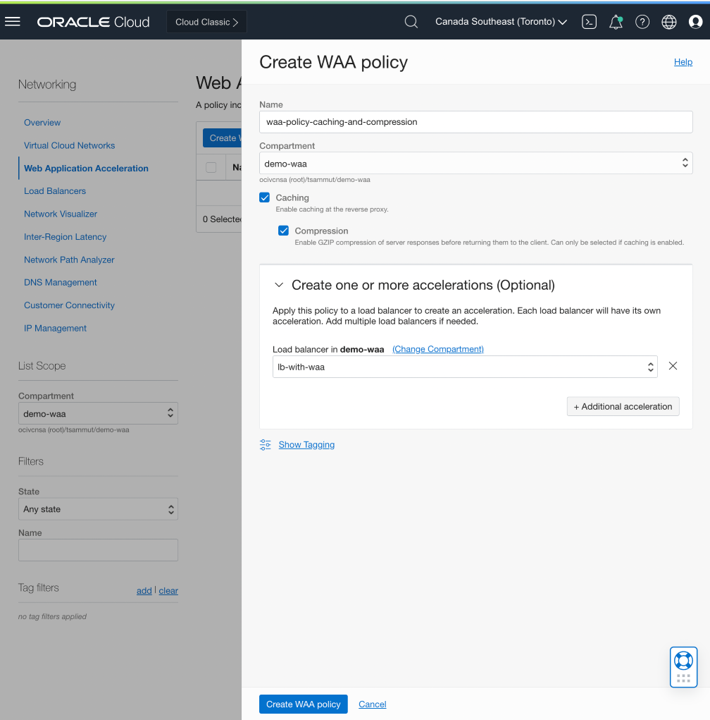
Task: Click the Change Compartment link
Action: [x=438, y=349]
